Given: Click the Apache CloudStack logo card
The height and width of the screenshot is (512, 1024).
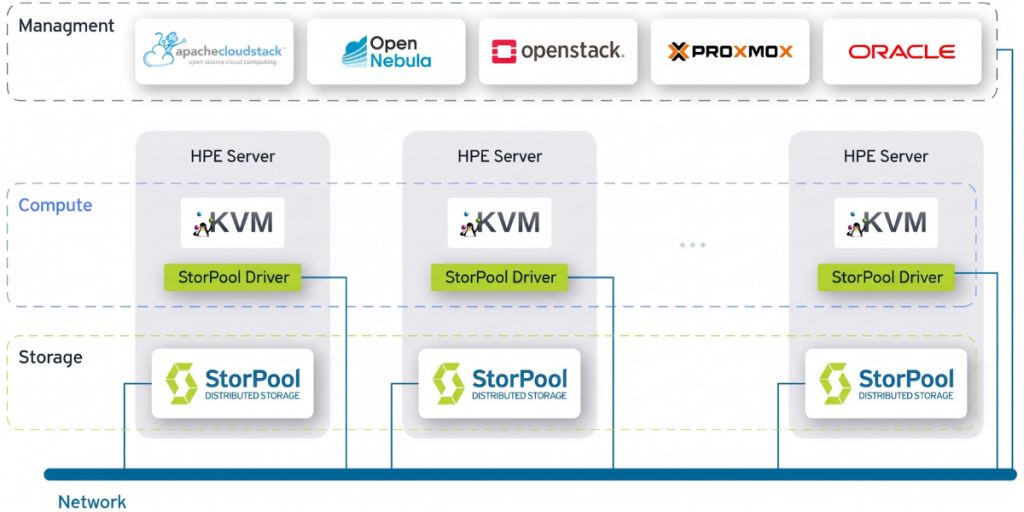Looking at the screenshot, I should click(214, 52).
